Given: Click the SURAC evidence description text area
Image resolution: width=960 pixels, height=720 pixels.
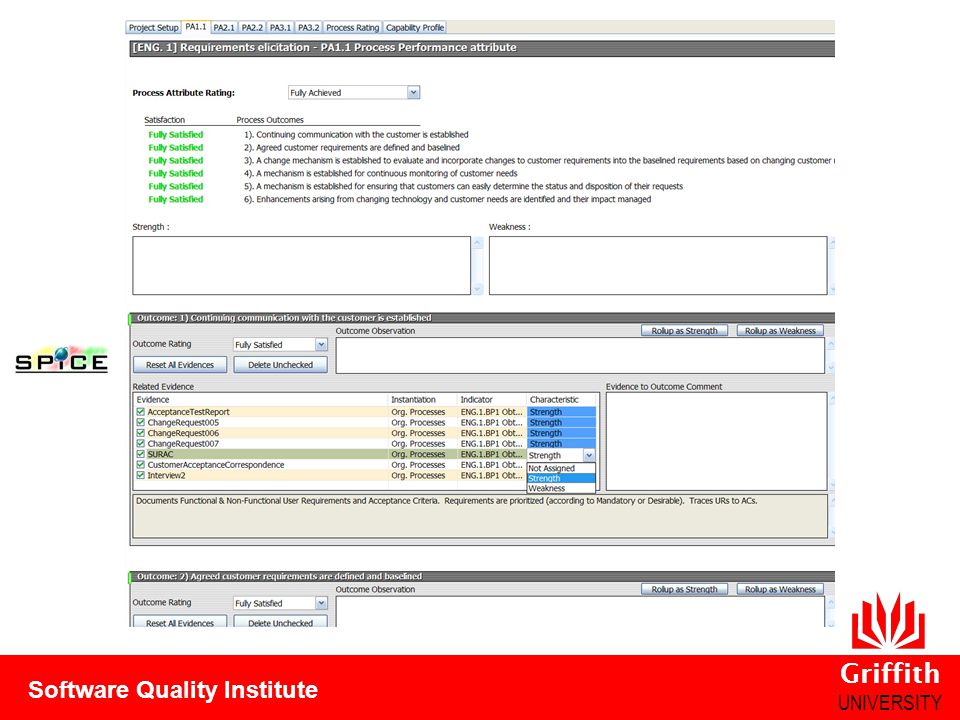Looking at the screenshot, I should point(480,517).
